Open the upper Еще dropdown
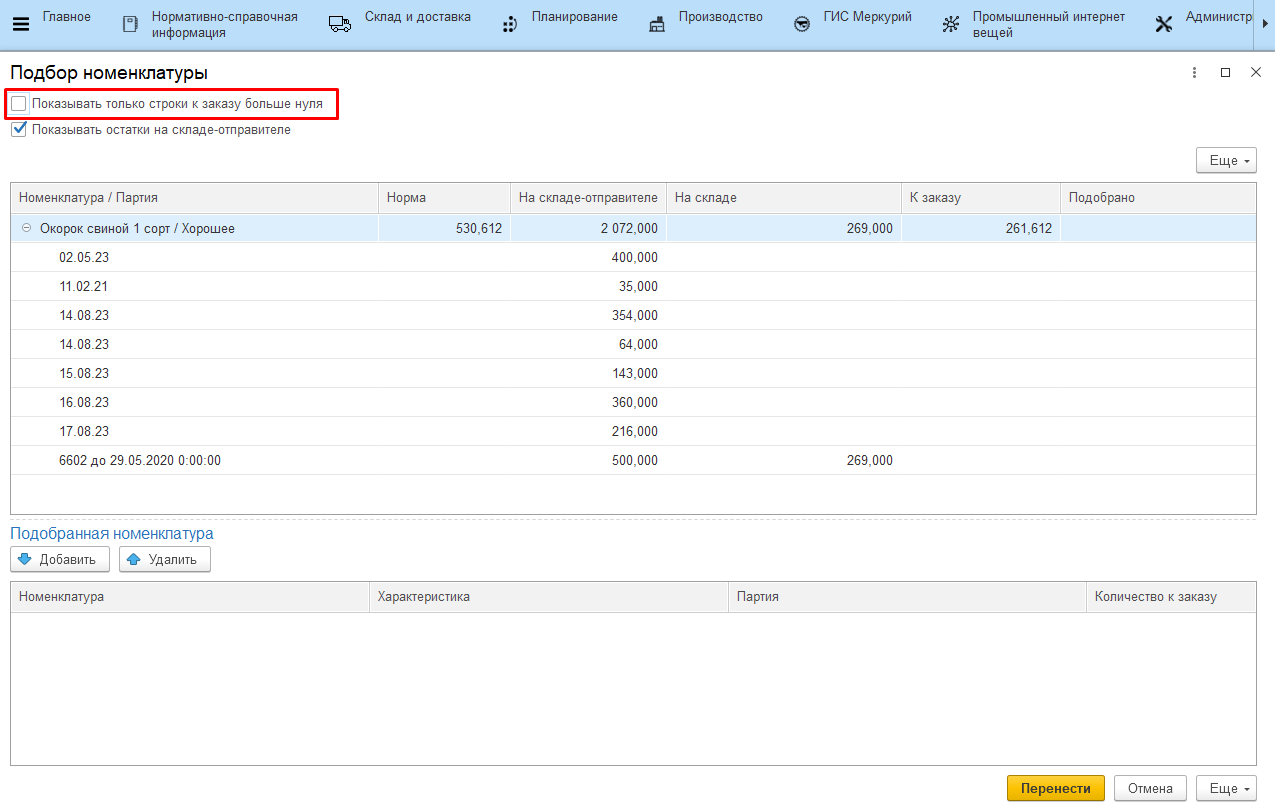 pos(1226,160)
